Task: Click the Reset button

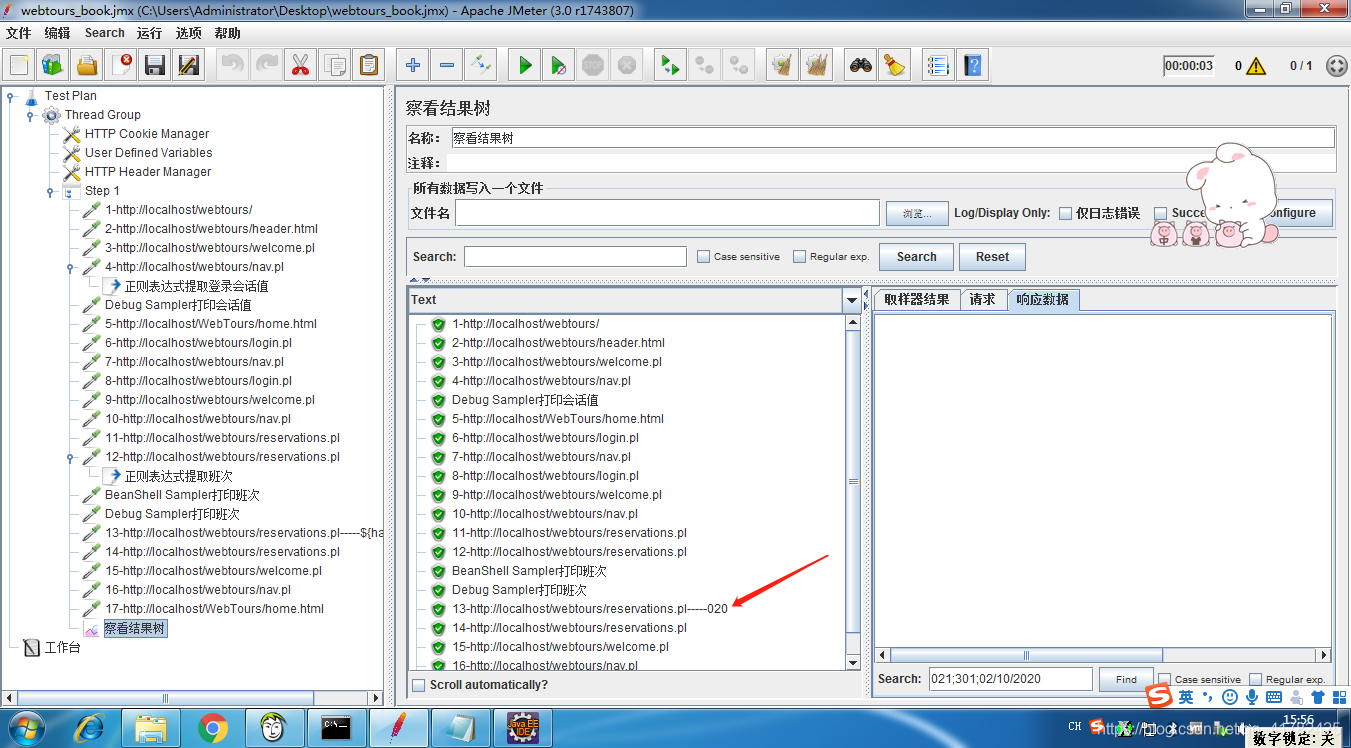Action: tap(992, 257)
